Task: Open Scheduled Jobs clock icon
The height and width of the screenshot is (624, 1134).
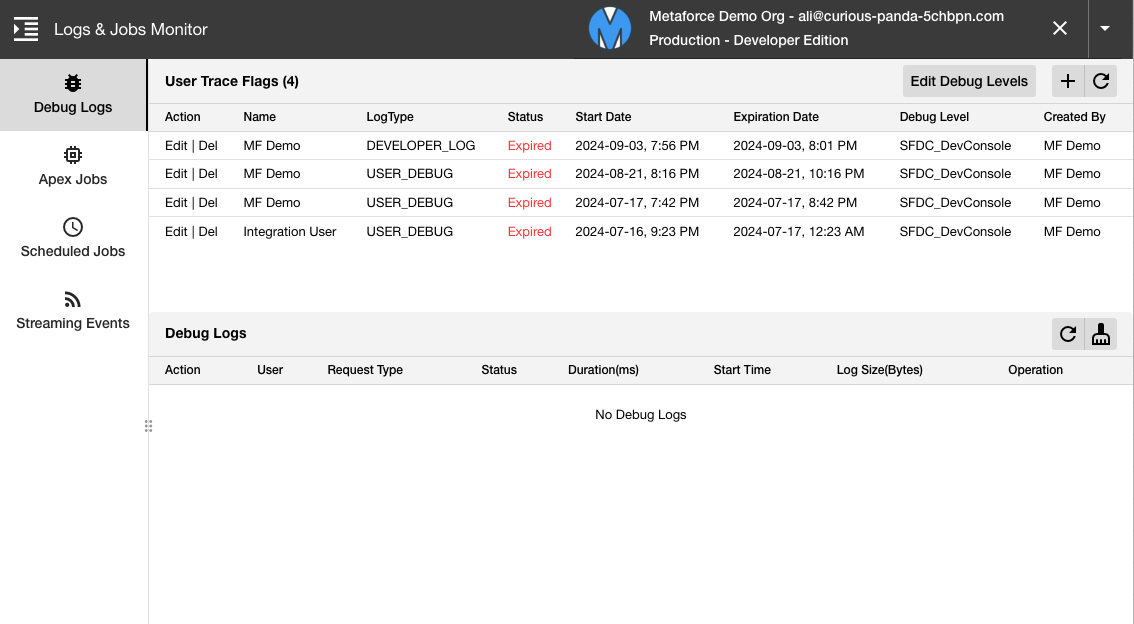Action: (73, 227)
